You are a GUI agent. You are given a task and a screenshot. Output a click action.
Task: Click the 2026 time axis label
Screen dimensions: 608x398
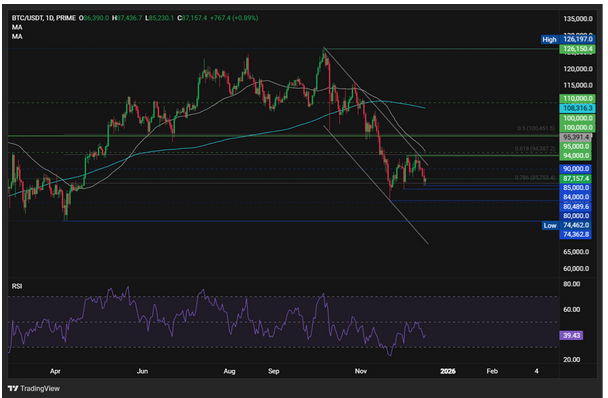(447, 371)
